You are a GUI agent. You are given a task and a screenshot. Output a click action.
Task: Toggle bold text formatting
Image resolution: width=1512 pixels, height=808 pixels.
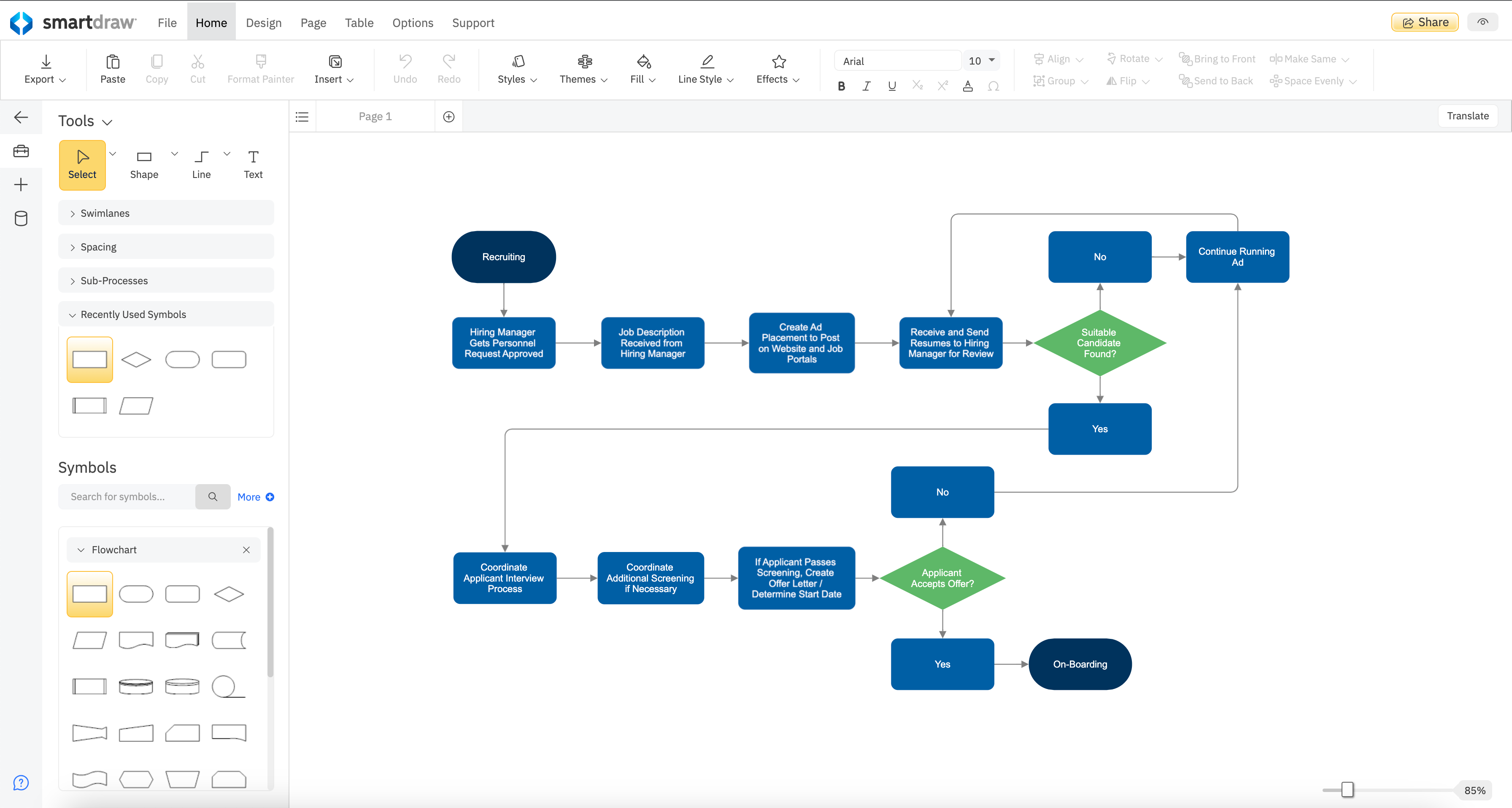click(841, 86)
